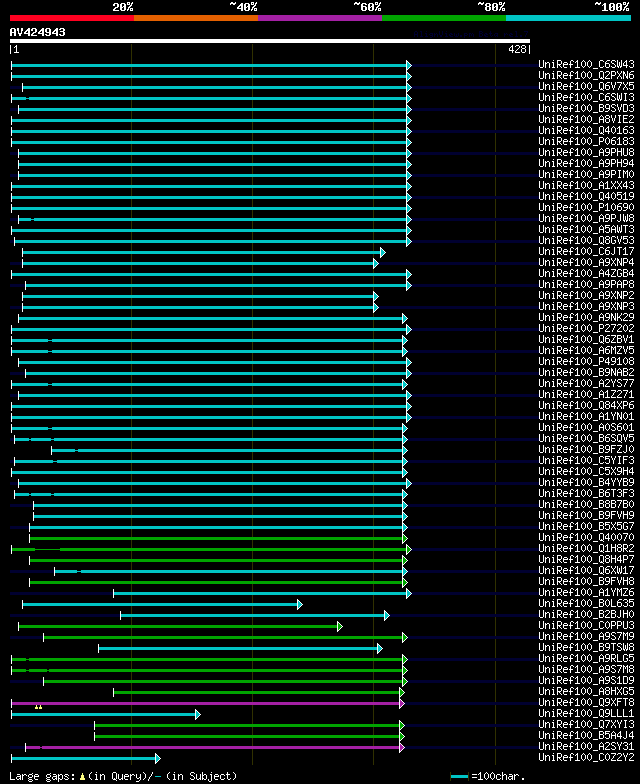
Task: Click the green ~80% identity legend segment
Action: [x=444, y=18]
